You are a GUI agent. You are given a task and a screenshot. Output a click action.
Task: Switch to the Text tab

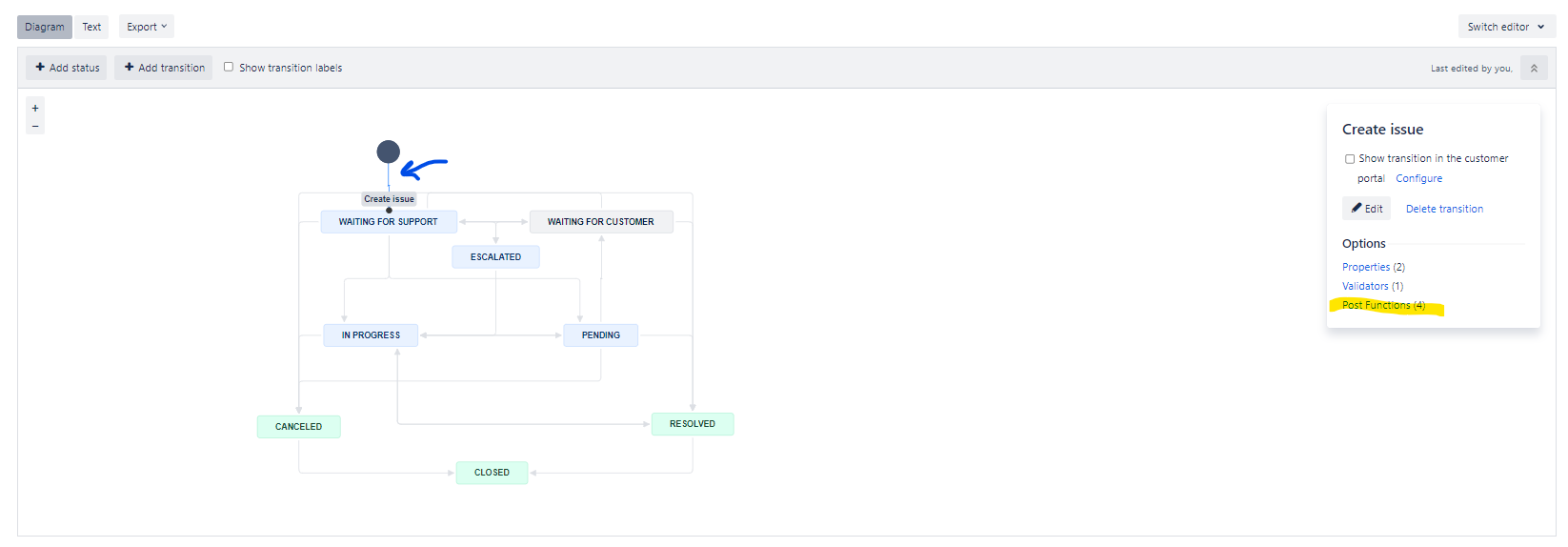coord(91,27)
